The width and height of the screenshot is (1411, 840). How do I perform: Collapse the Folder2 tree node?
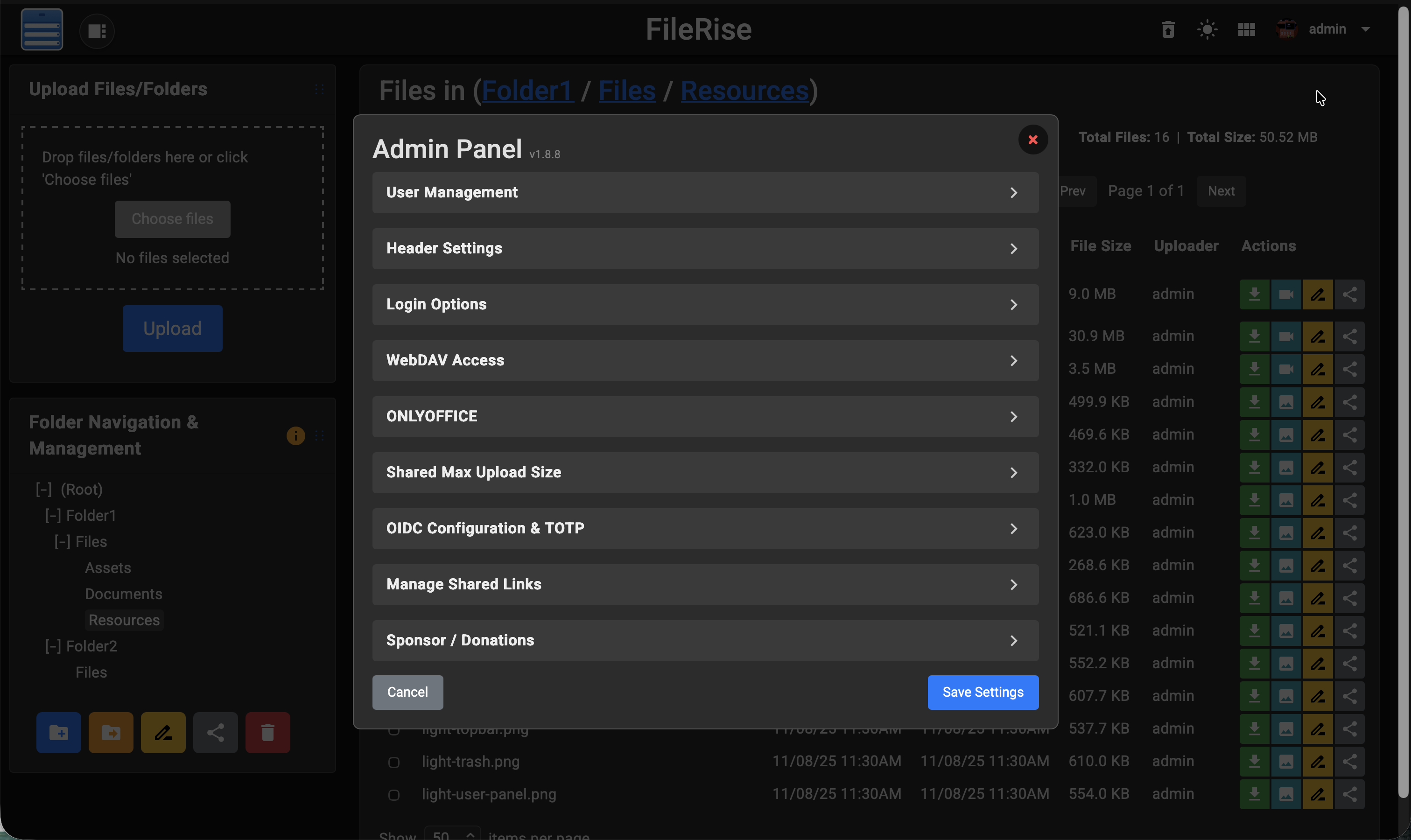(x=53, y=646)
